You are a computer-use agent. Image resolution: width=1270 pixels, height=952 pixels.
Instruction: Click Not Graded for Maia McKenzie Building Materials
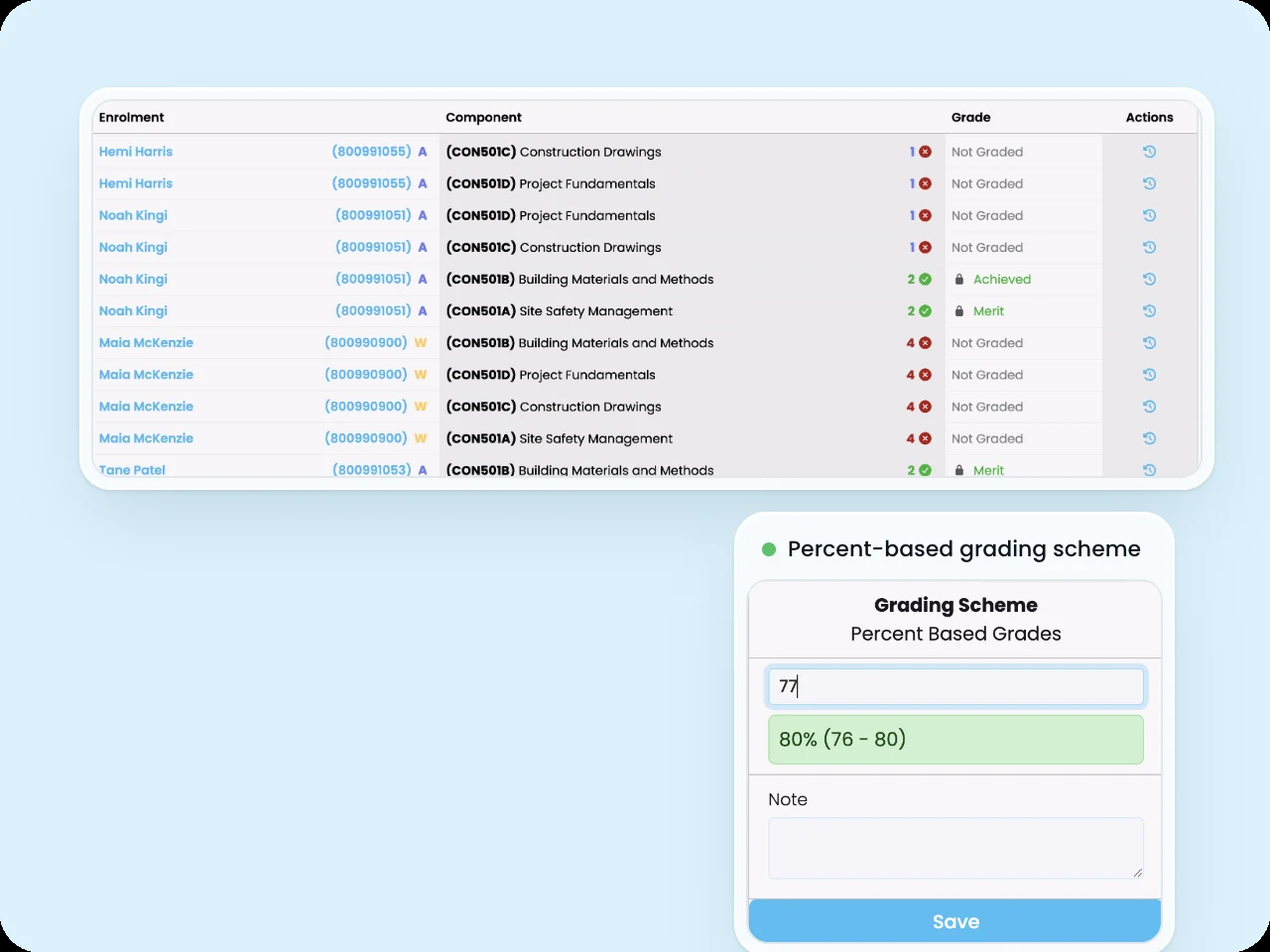(987, 343)
